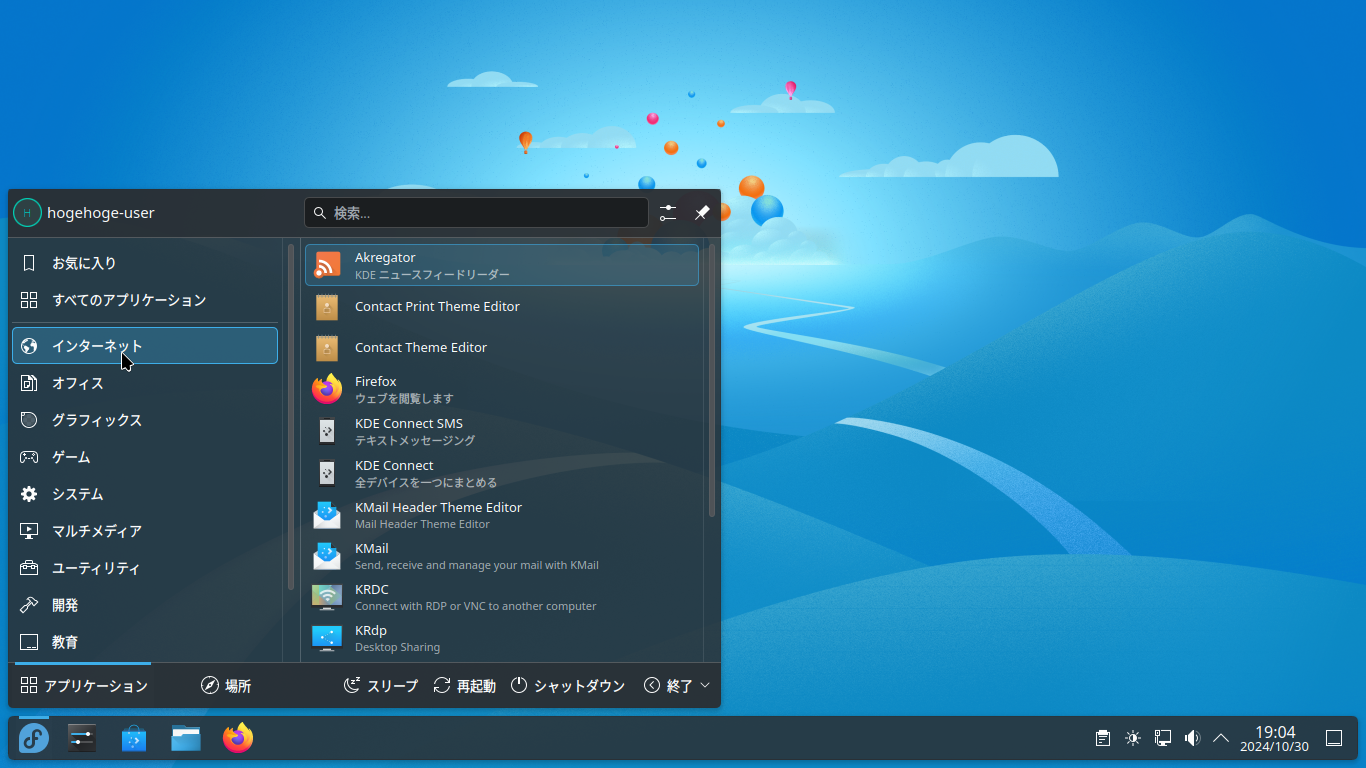Select システム category

pos(145,494)
